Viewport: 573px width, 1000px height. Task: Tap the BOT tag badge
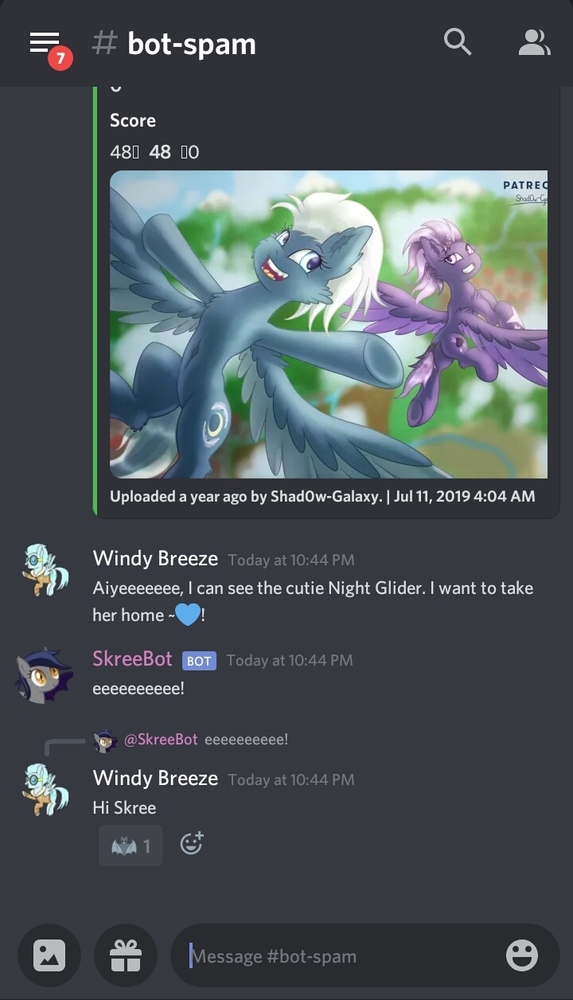point(199,661)
